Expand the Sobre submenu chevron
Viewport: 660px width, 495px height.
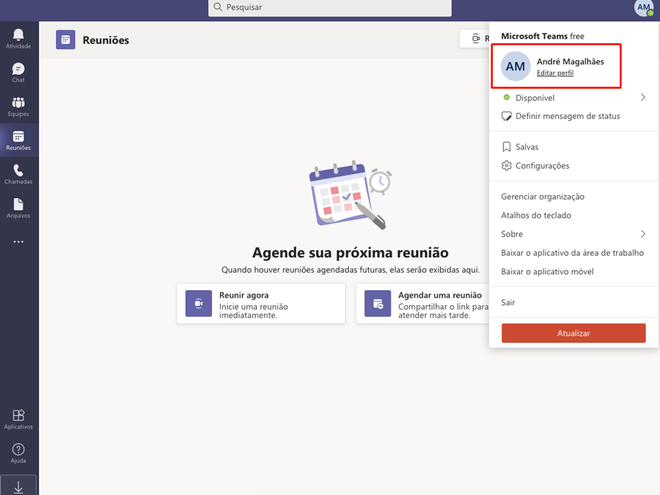click(x=643, y=234)
